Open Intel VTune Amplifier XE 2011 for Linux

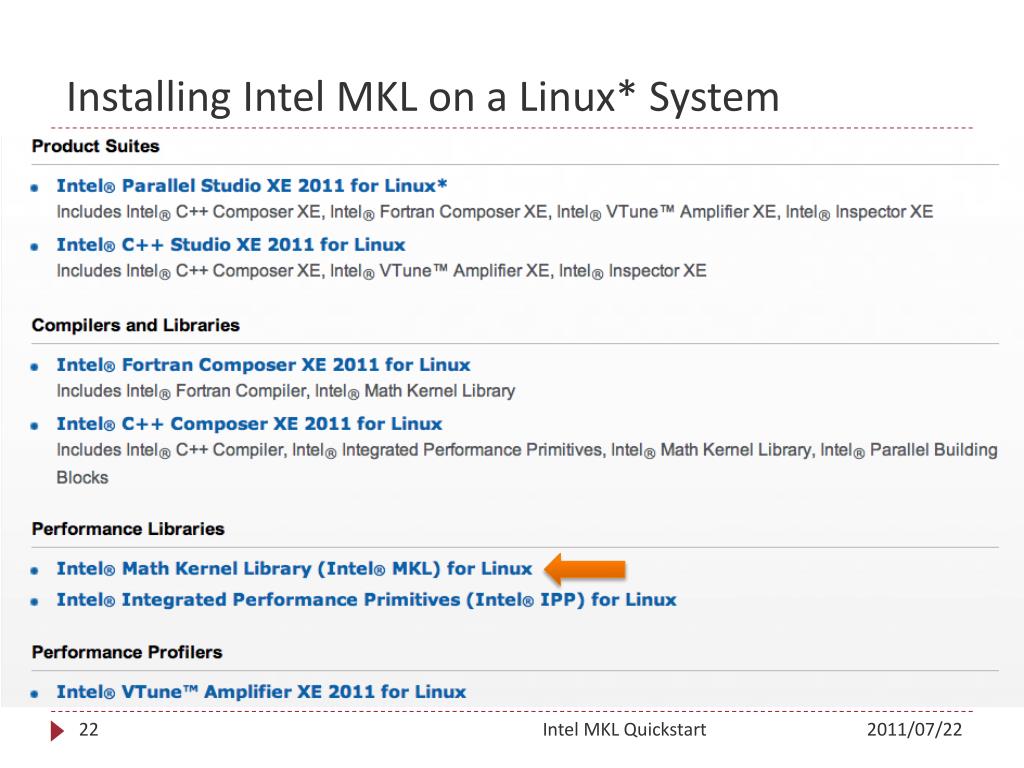(x=261, y=692)
